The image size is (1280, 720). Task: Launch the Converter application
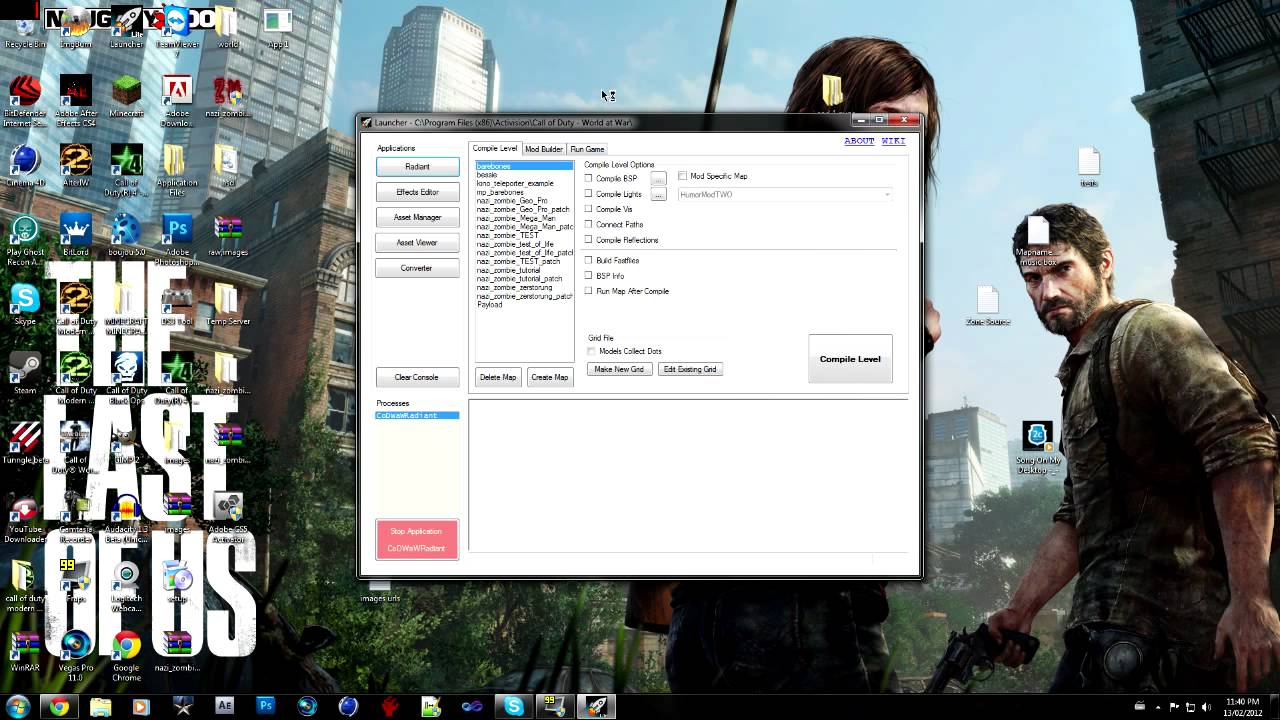click(417, 268)
